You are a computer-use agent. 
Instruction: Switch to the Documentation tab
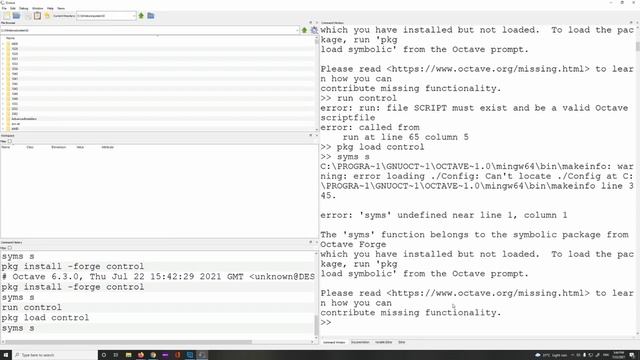pyautogui.click(x=360, y=342)
